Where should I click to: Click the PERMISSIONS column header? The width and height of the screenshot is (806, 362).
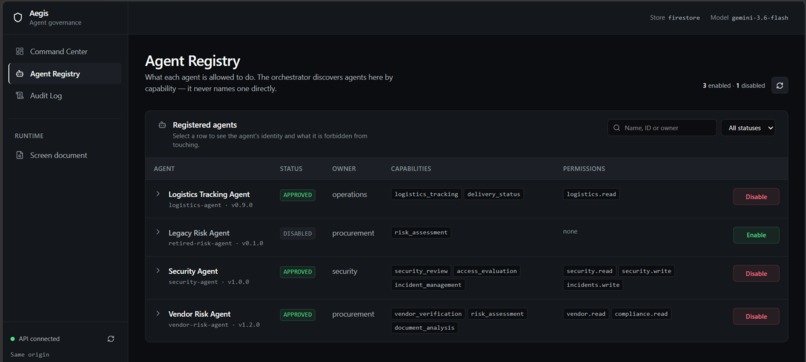[584, 169]
